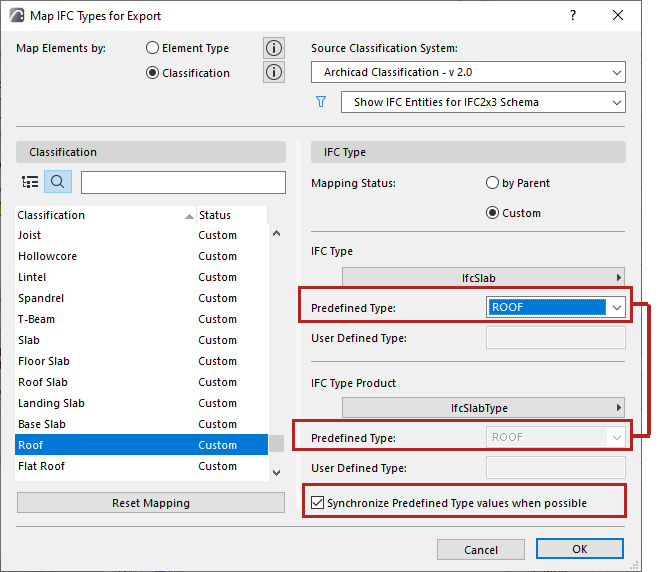Image resolution: width=658 pixels, height=572 pixels.
Task: Click the blue filter funnel icon
Action: [321, 102]
